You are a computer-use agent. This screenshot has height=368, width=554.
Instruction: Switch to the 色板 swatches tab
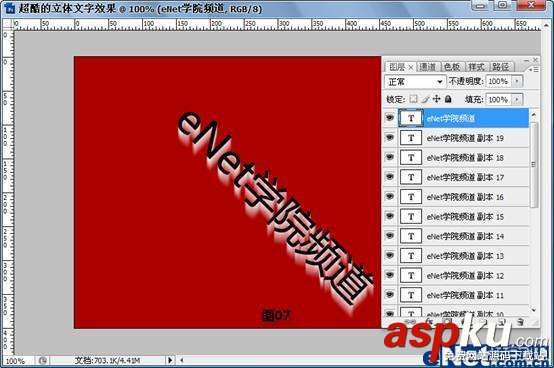(x=452, y=67)
